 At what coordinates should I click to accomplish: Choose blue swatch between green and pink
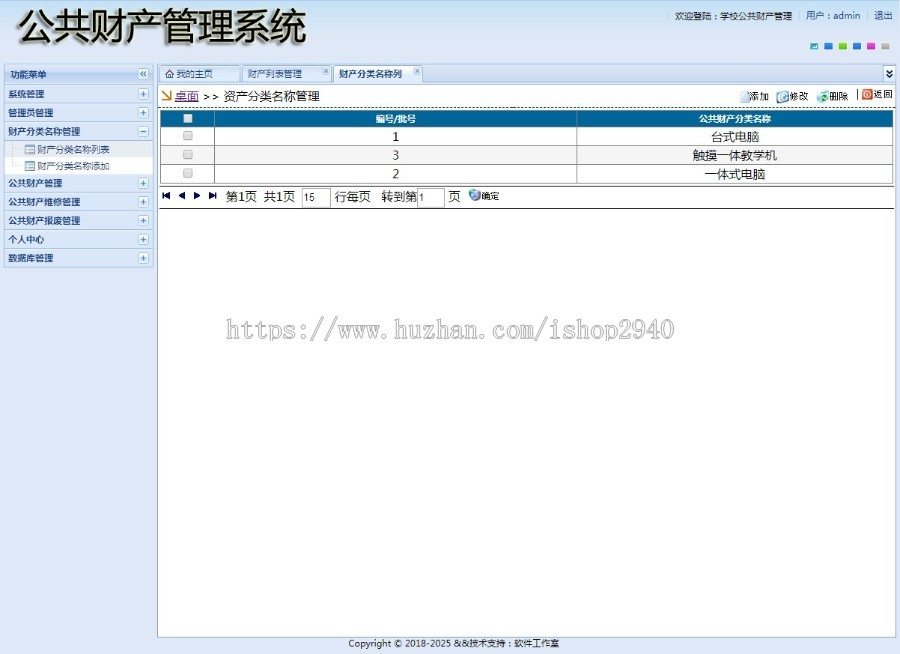coord(857,46)
